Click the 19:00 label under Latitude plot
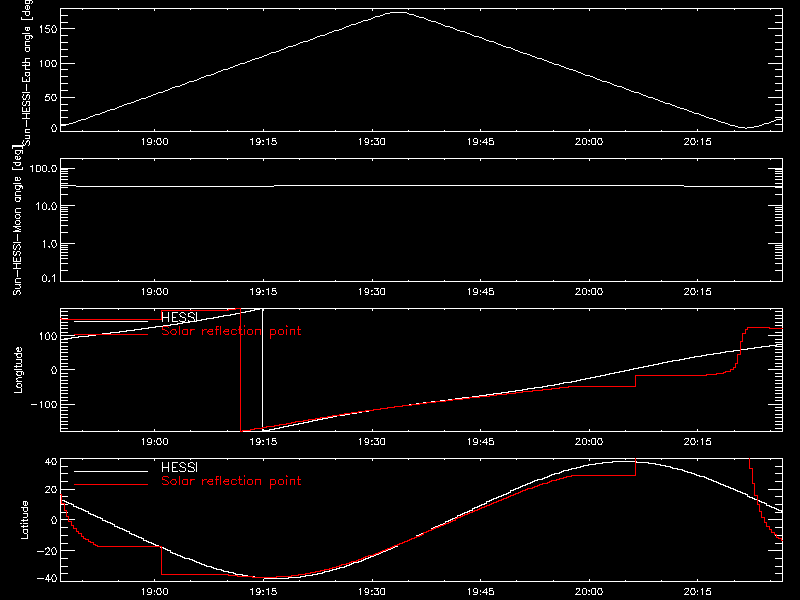800x600 pixels. 155,591
